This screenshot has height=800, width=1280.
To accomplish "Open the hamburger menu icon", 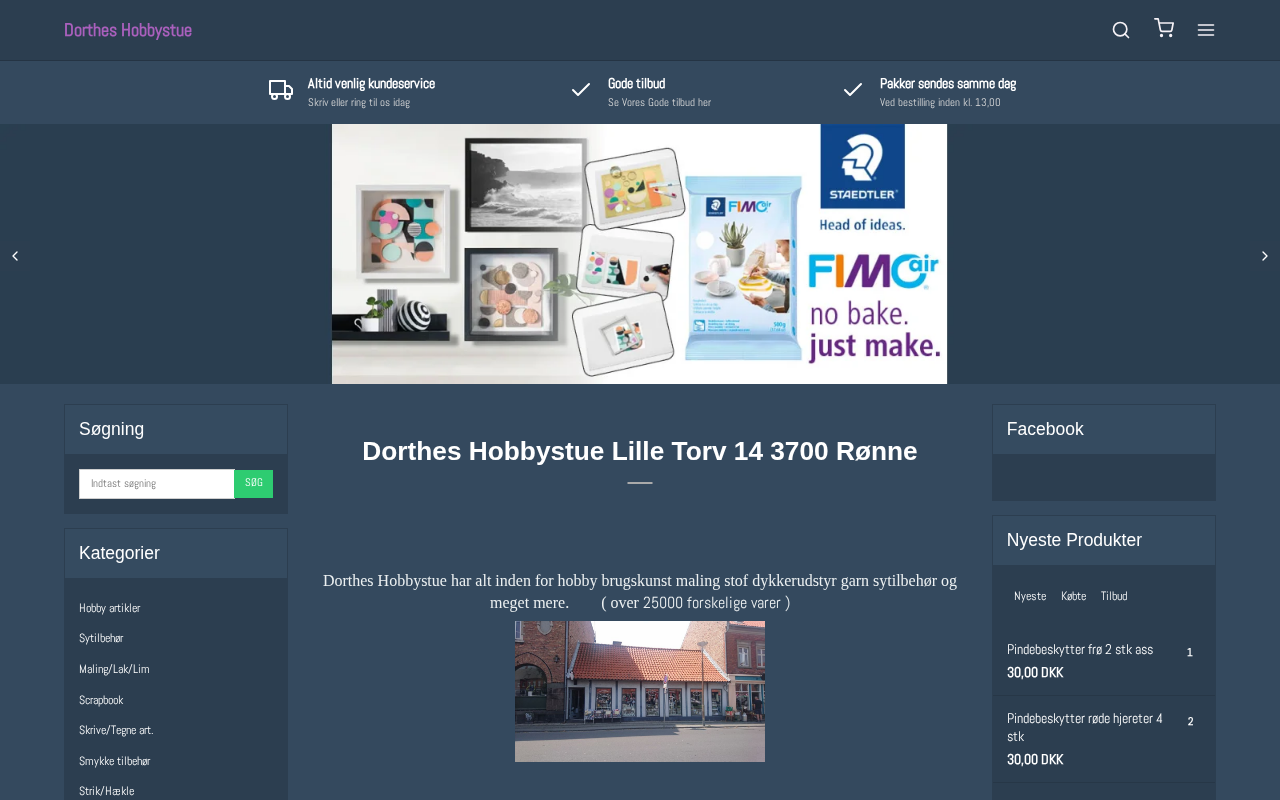I will pyautogui.click(x=1206, y=30).
